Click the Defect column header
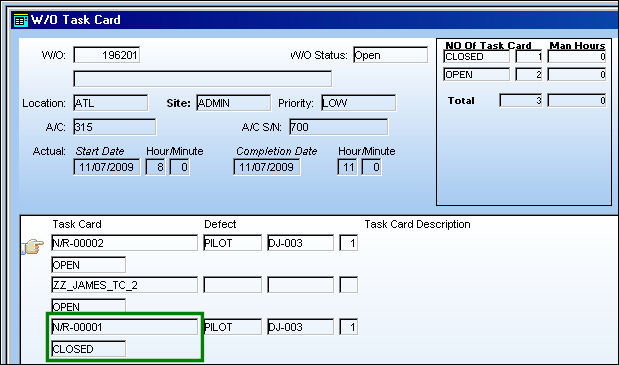The width and height of the screenshot is (619, 365). click(x=220, y=224)
